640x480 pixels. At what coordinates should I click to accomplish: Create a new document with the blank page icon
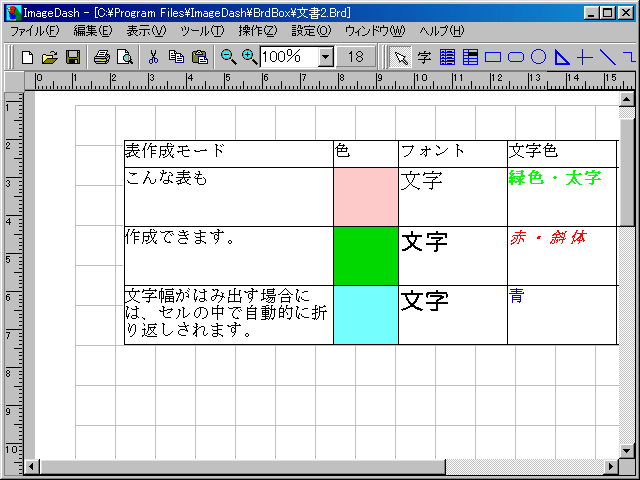(27, 57)
